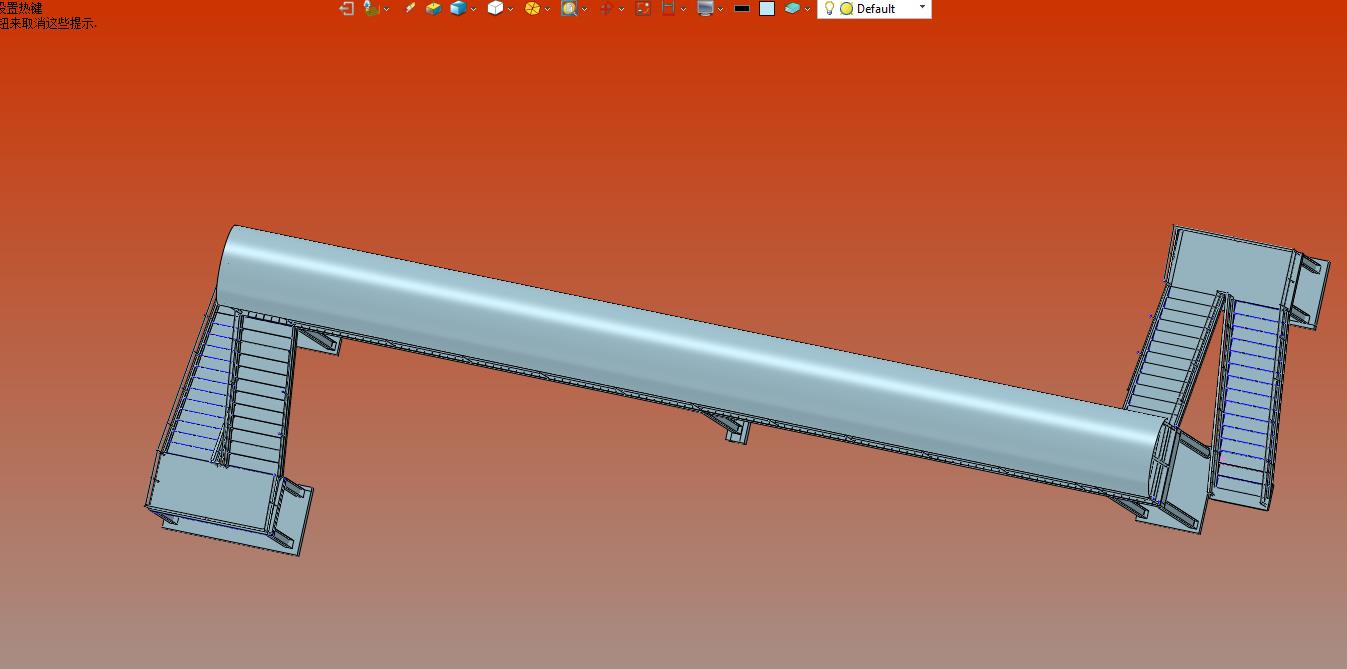1347x669 pixels.
Task: Expand dropdown beside red H-shaped icon
Action: (683, 9)
